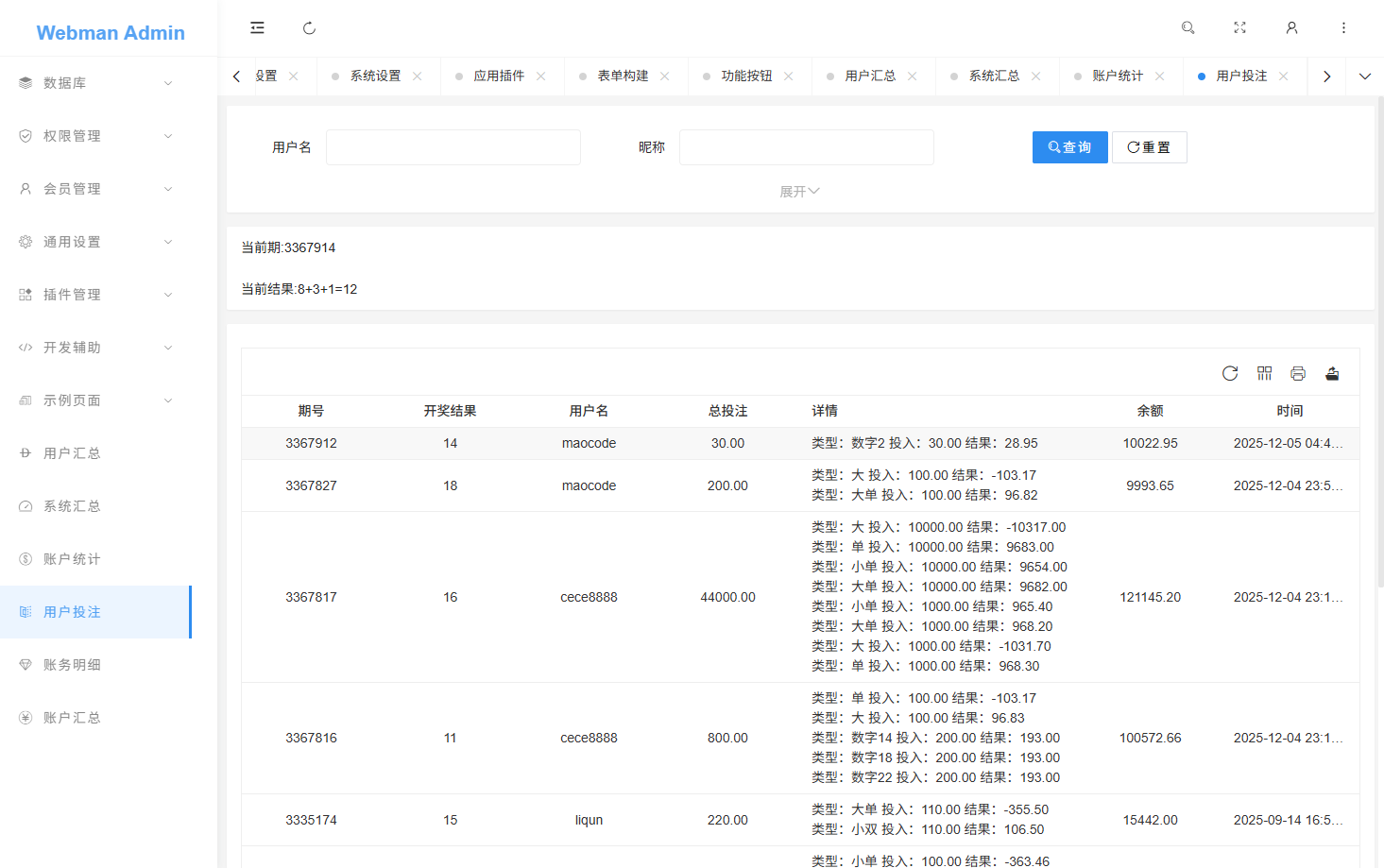The image size is (1384, 868).
Task: Export the table data
Action: click(x=1332, y=373)
